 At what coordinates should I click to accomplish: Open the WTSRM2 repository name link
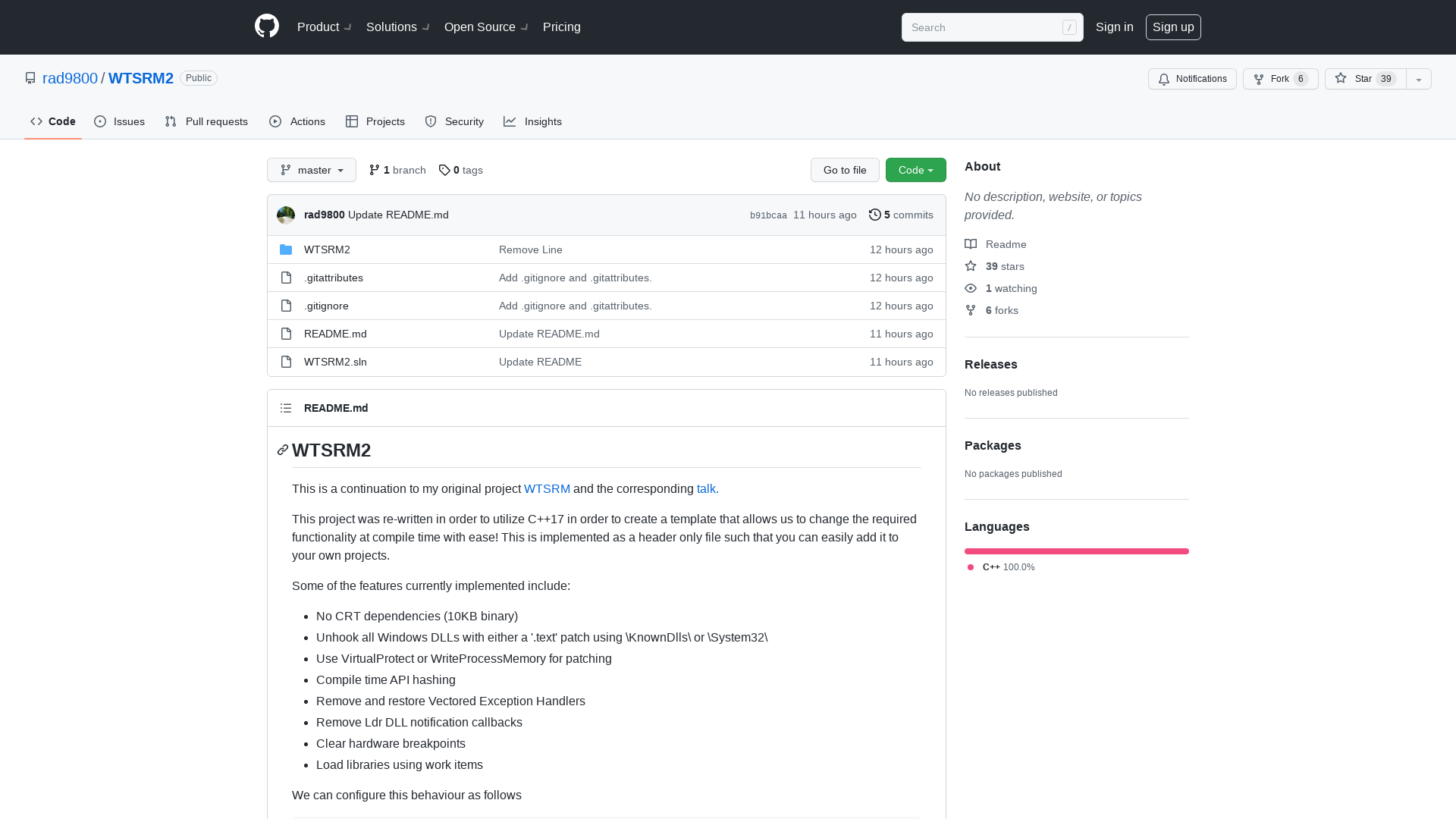pos(141,78)
